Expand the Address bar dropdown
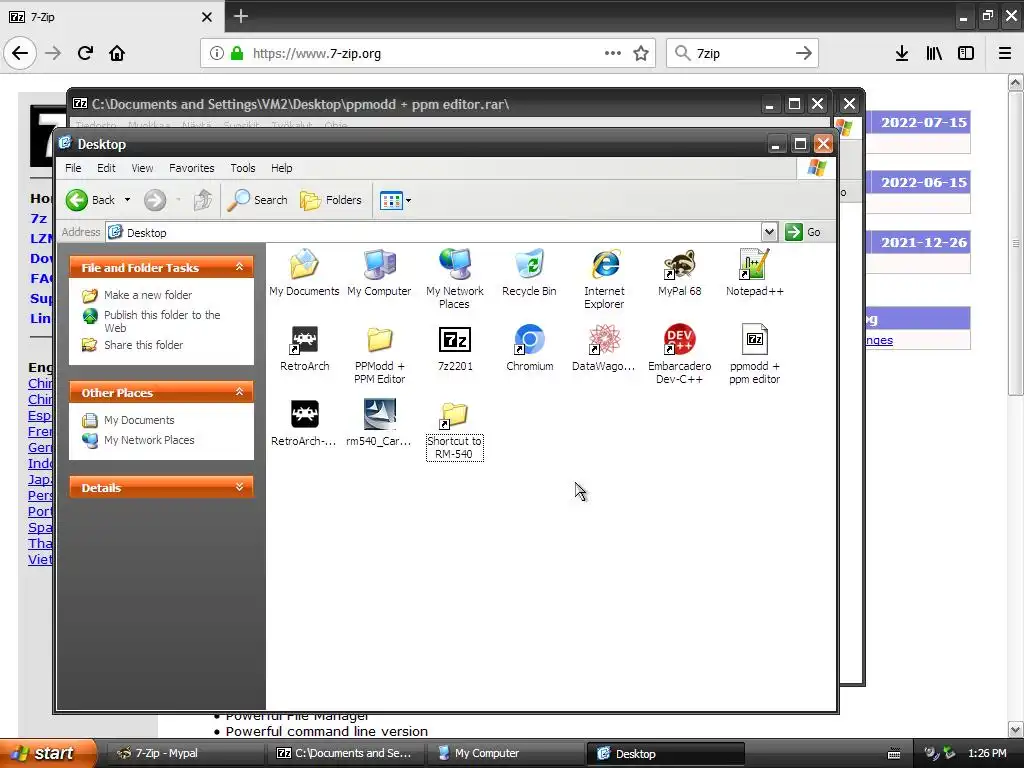The image size is (1024, 768). [x=769, y=232]
